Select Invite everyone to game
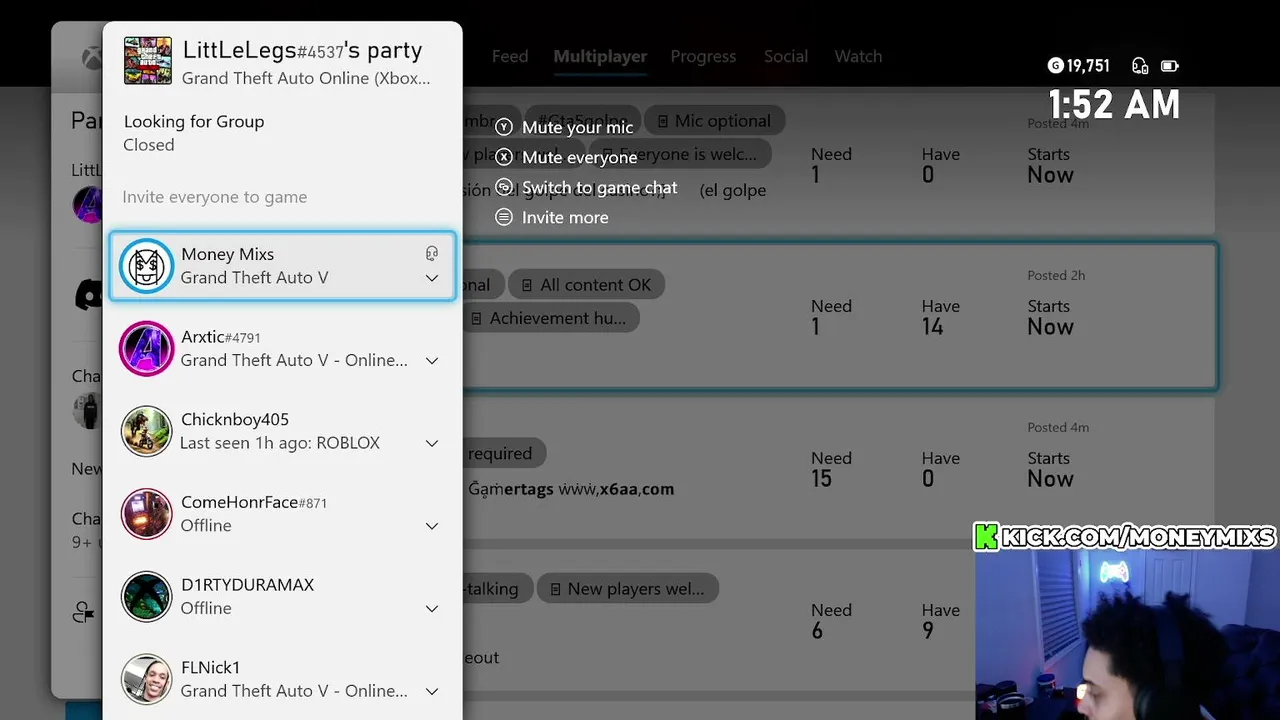Viewport: 1280px width, 720px height. tap(215, 197)
